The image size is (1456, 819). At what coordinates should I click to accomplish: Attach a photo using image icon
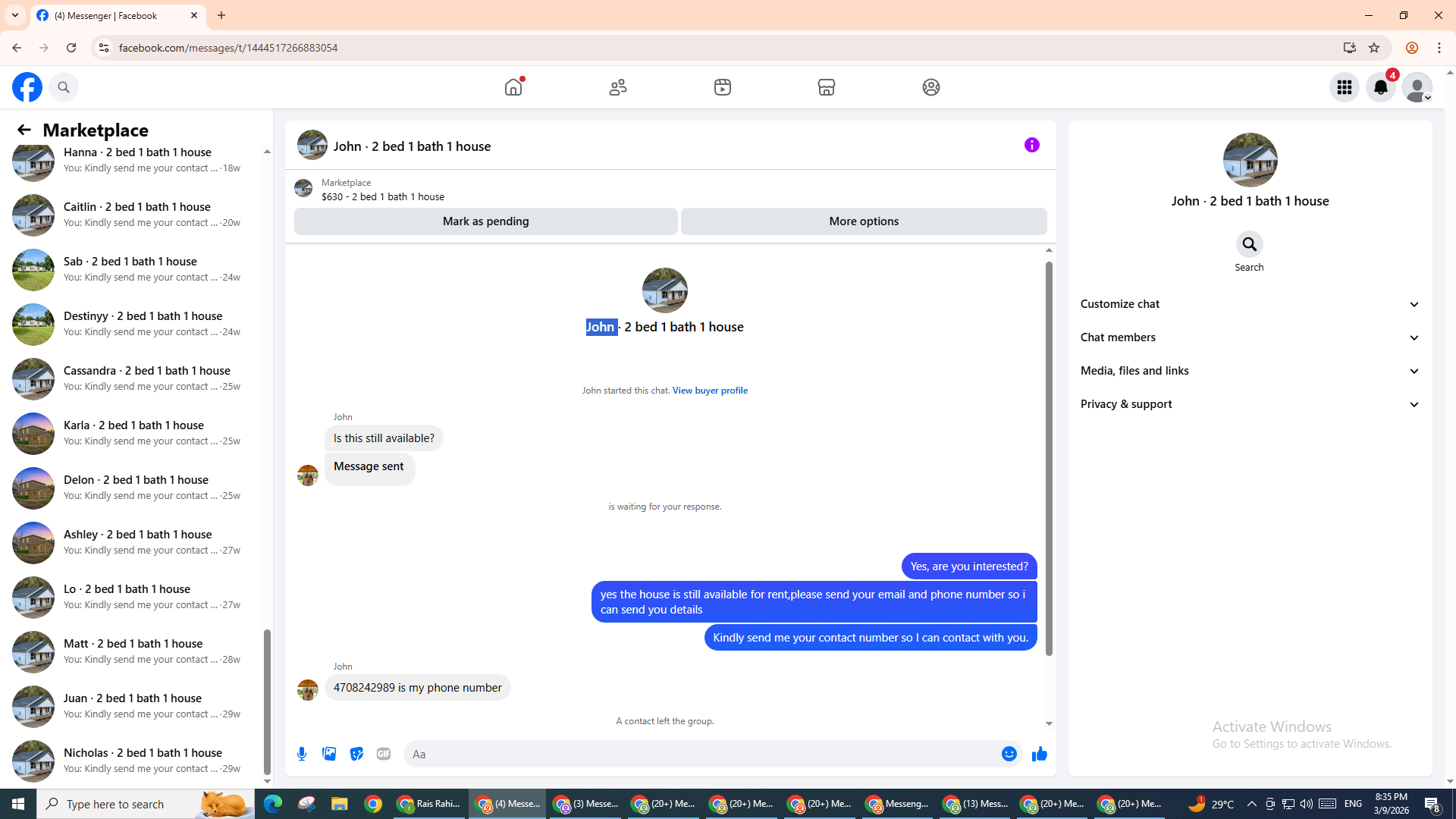[329, 754]
